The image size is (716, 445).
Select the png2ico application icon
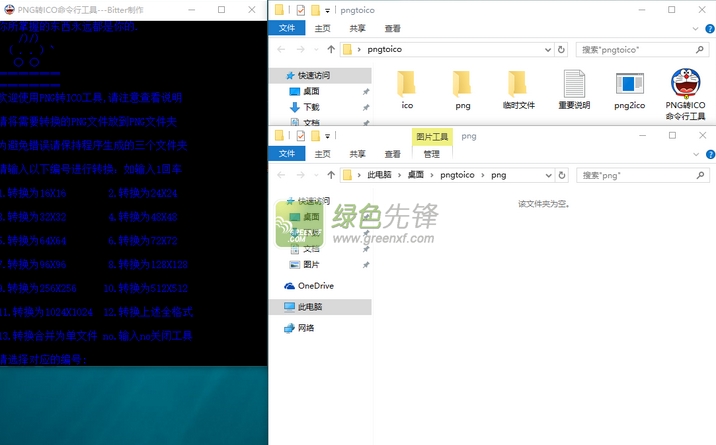(629, 91)
